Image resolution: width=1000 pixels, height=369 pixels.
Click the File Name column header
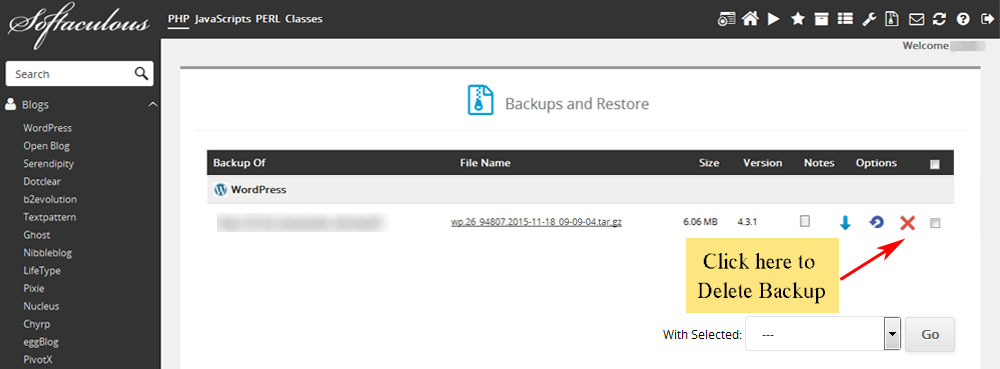coord(485,163)
